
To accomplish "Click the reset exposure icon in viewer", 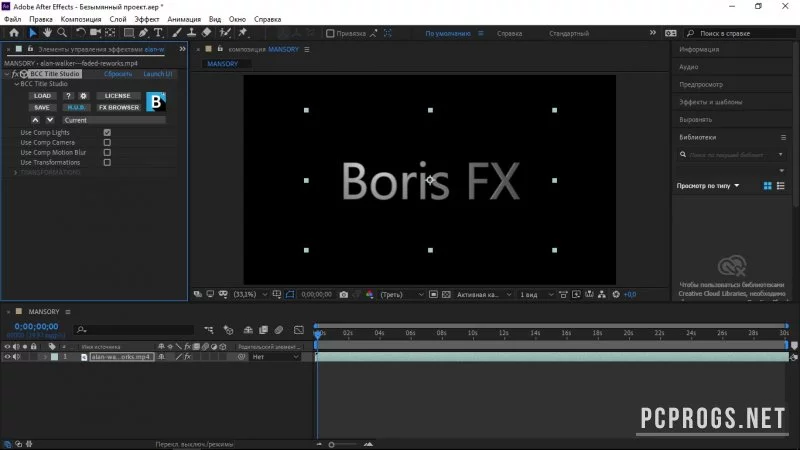I will (x=616, y=294).
